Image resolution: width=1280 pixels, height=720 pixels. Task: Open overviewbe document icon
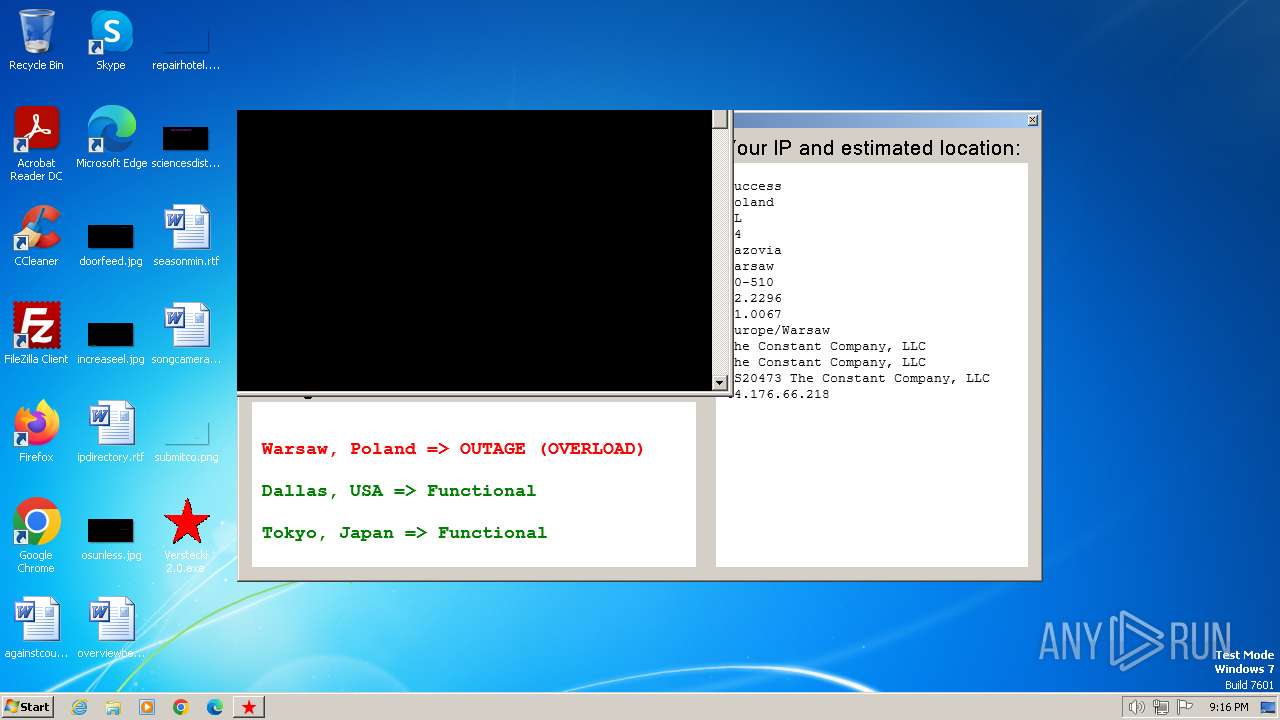click(110, 628)
